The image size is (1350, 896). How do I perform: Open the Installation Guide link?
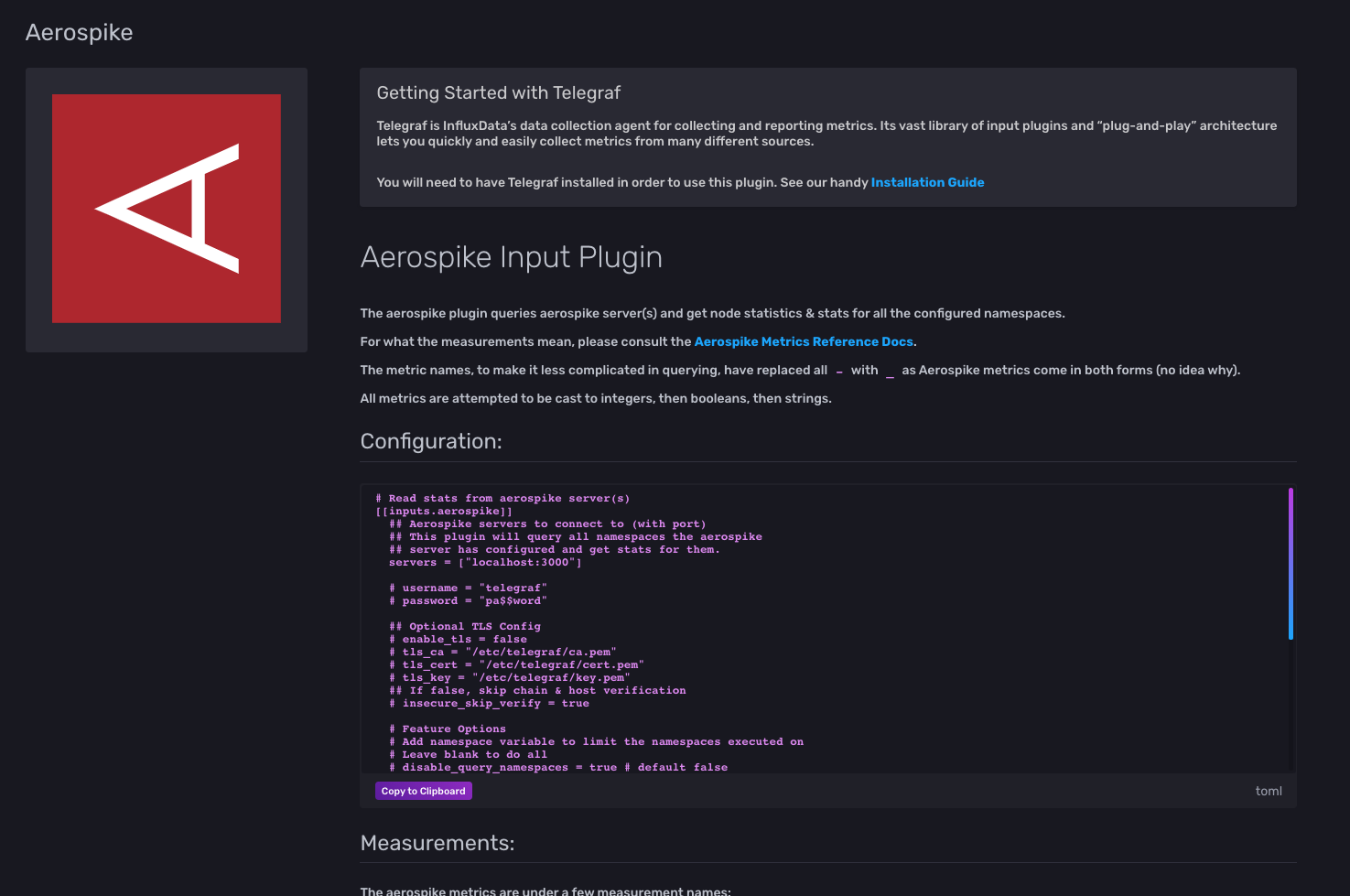pyautogui.click(x=927, y=181)
